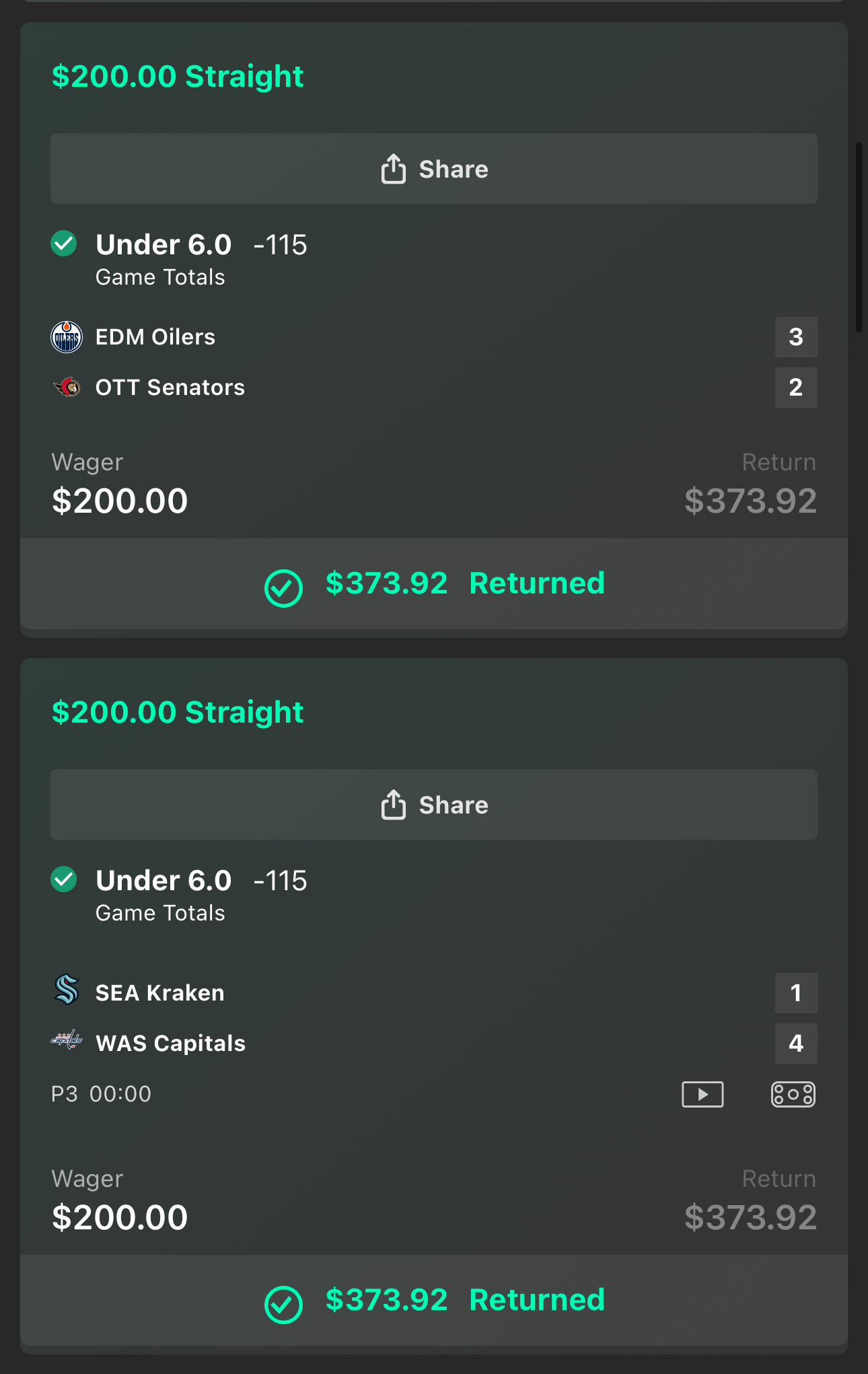Select the WAS Capitals team name
Screen dimensions: 868x1374
pyautogui.click(x=170, y=1044)
